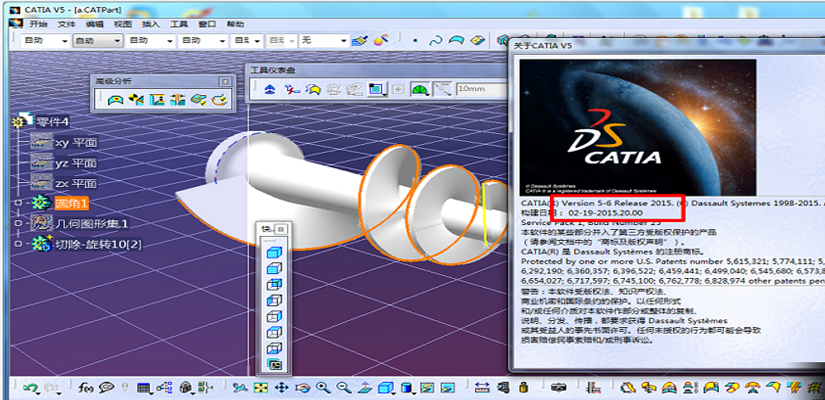825x400 pixels.
Task: Expand the 几何图形集.1 tree node
Action: click(18, 223)
